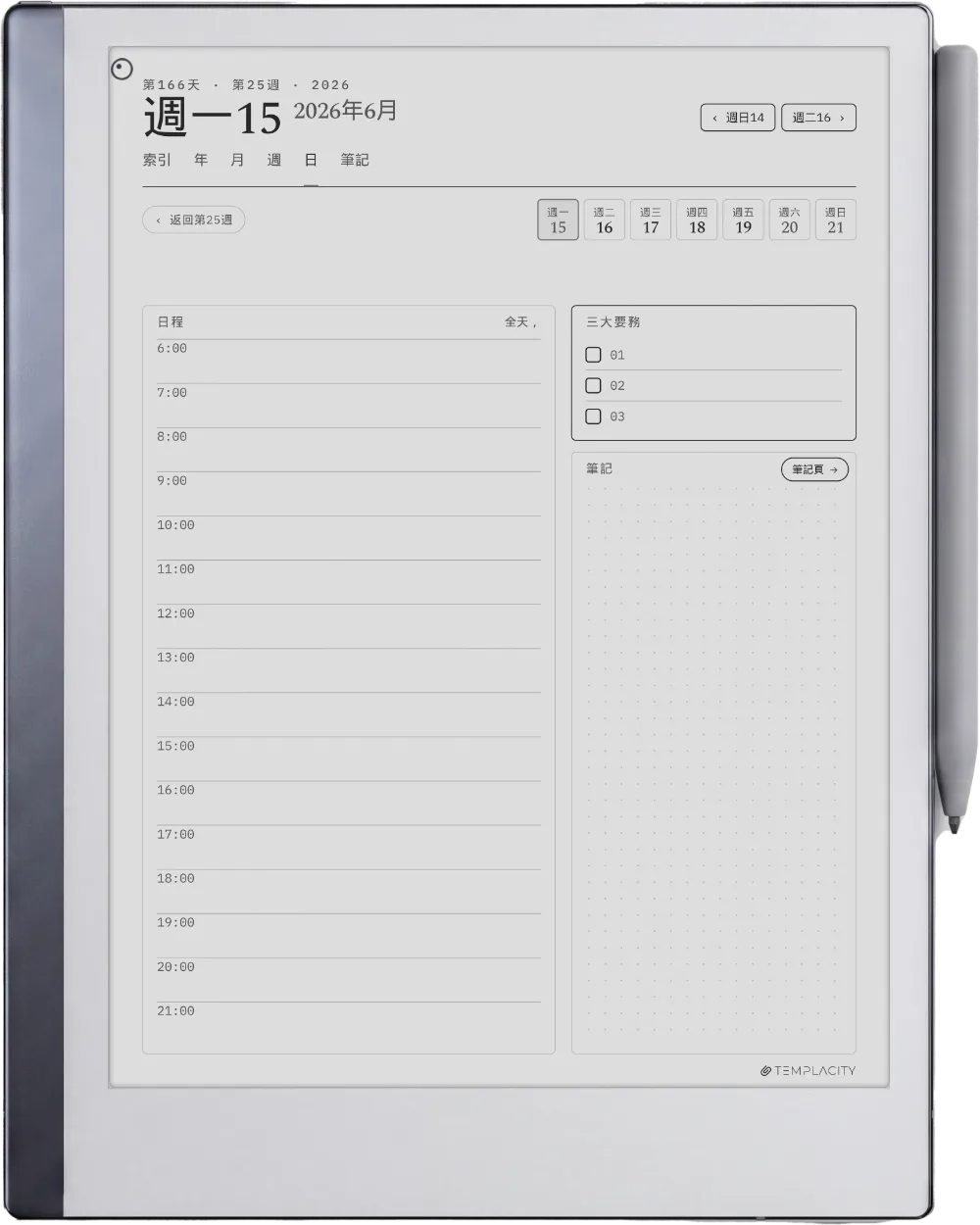Select 週三 17 in the week strip

pyautogui.click(x=651, y=220)
